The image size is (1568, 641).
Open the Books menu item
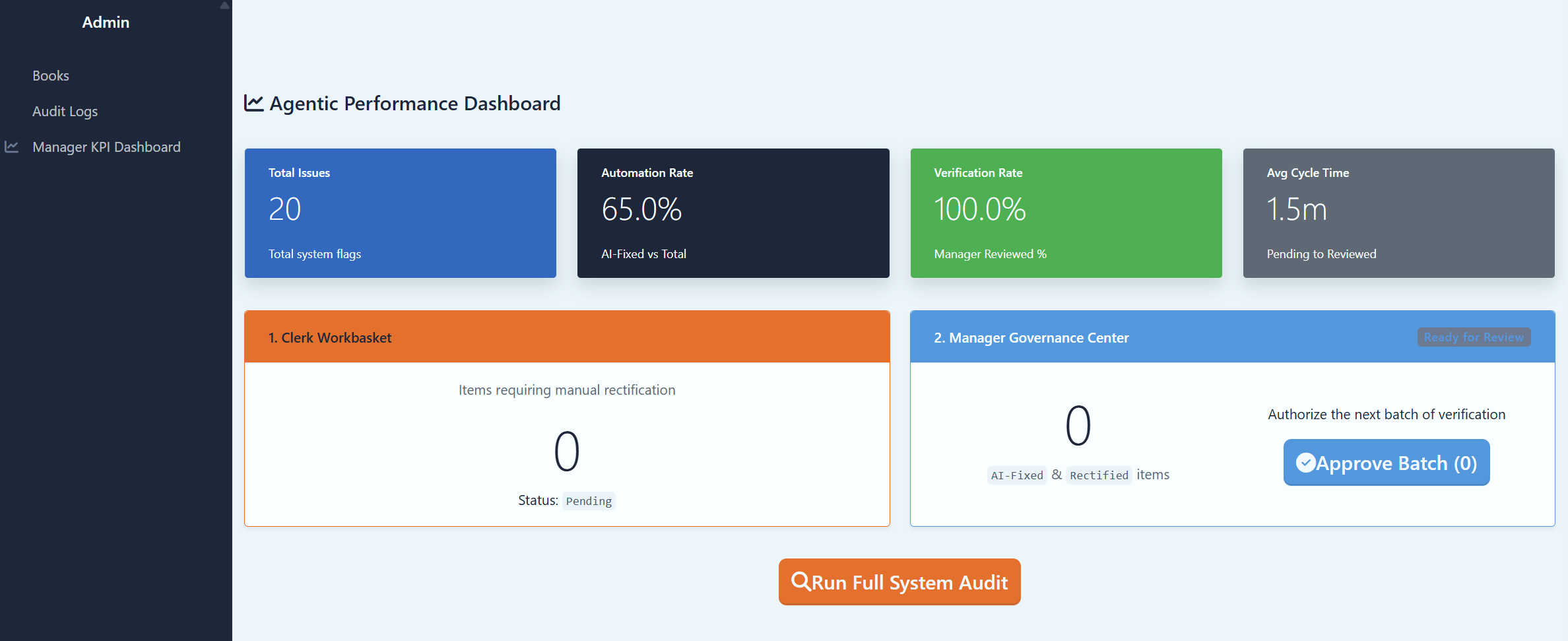click(x=51, y=76)
